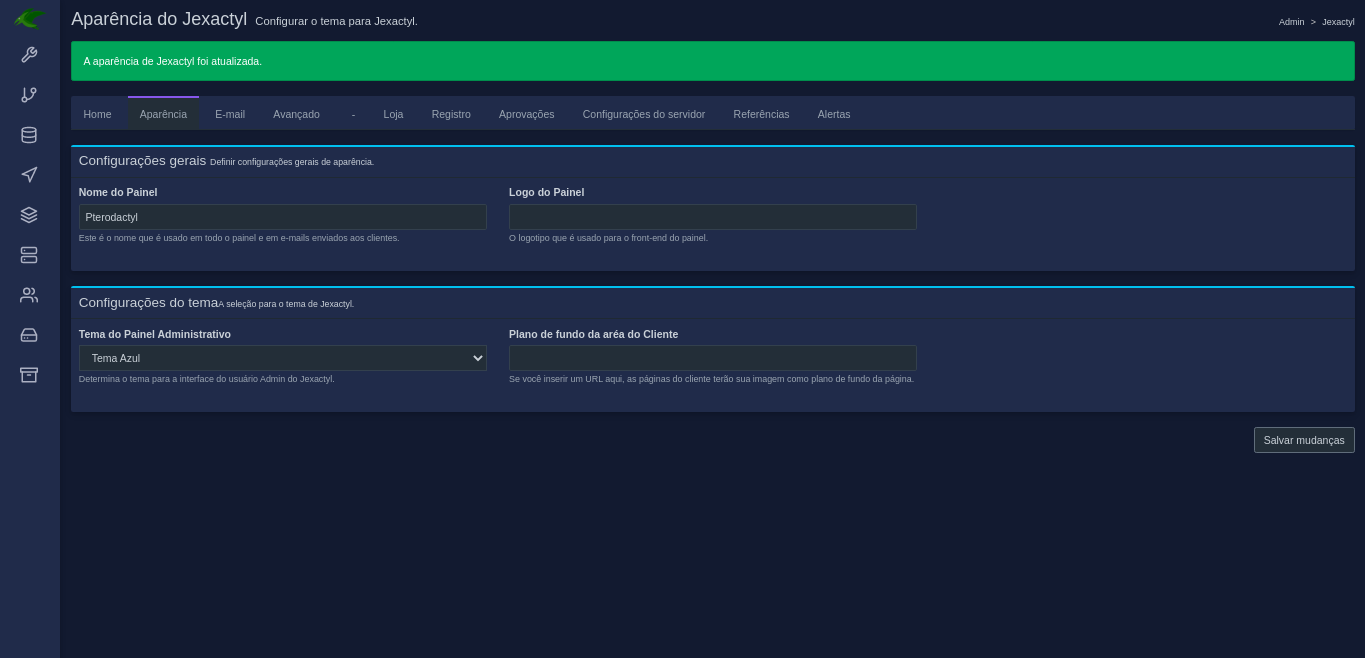Screen dimensions: 1365x658
Task: Click the Tema do Painel Administrativo label
Action: (x=155, y=334)
